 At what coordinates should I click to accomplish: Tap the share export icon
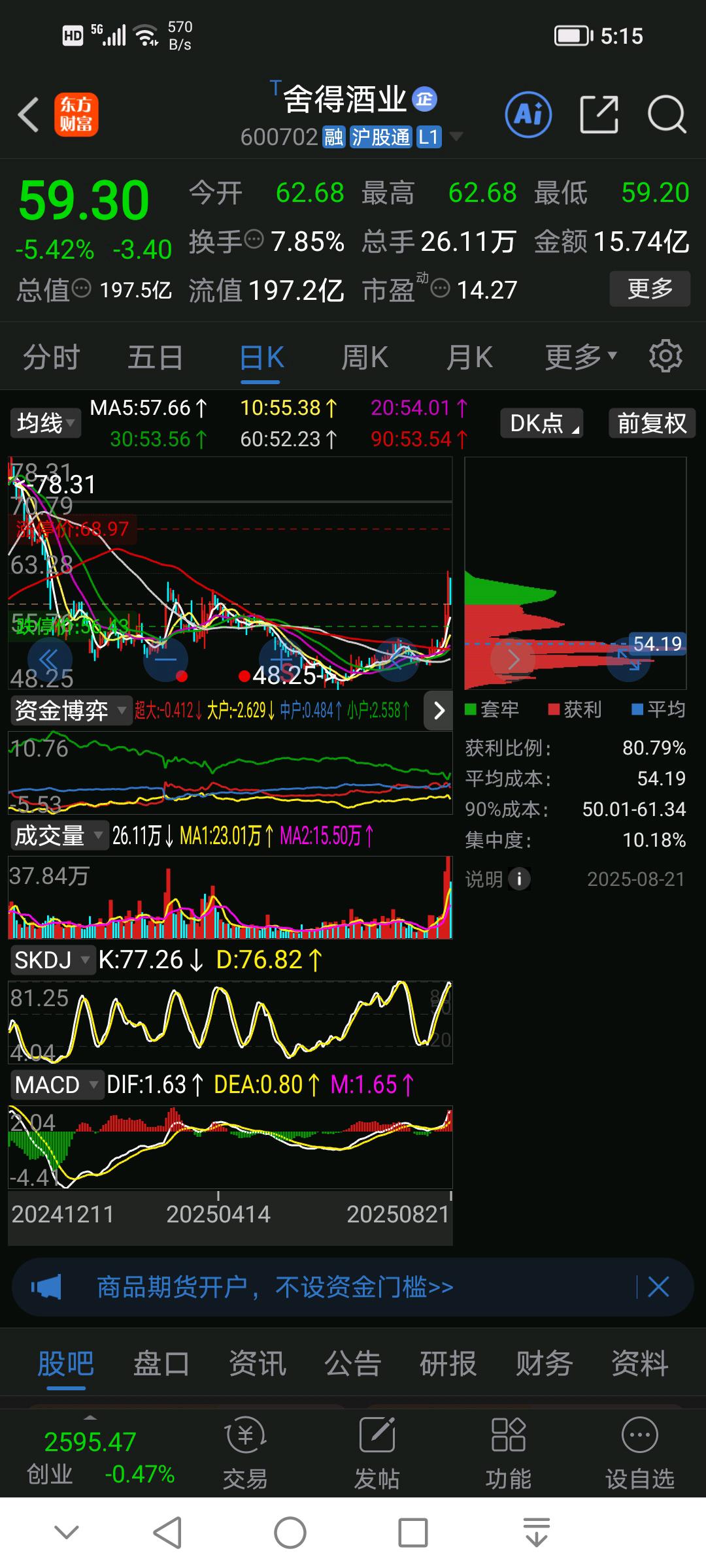pos(599,114)
